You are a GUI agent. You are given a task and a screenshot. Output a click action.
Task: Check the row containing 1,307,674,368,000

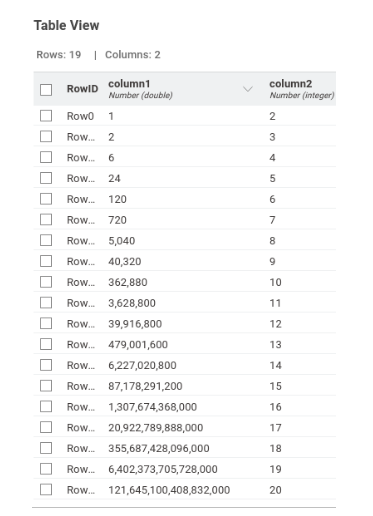pos(46,407)
